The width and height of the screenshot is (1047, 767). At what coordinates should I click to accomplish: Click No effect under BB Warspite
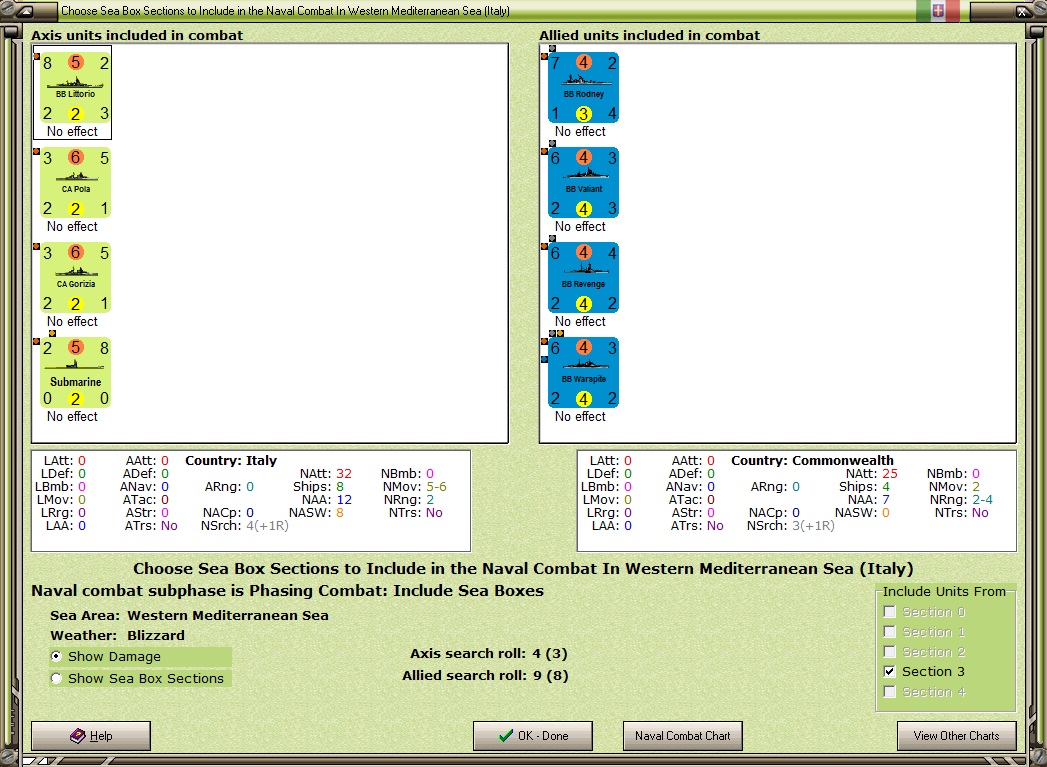[580, 417]
